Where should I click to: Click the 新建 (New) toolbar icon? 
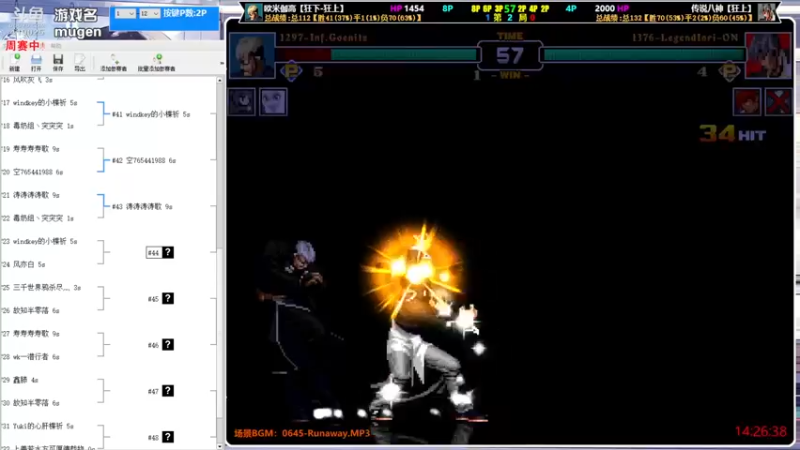[15, 62]
